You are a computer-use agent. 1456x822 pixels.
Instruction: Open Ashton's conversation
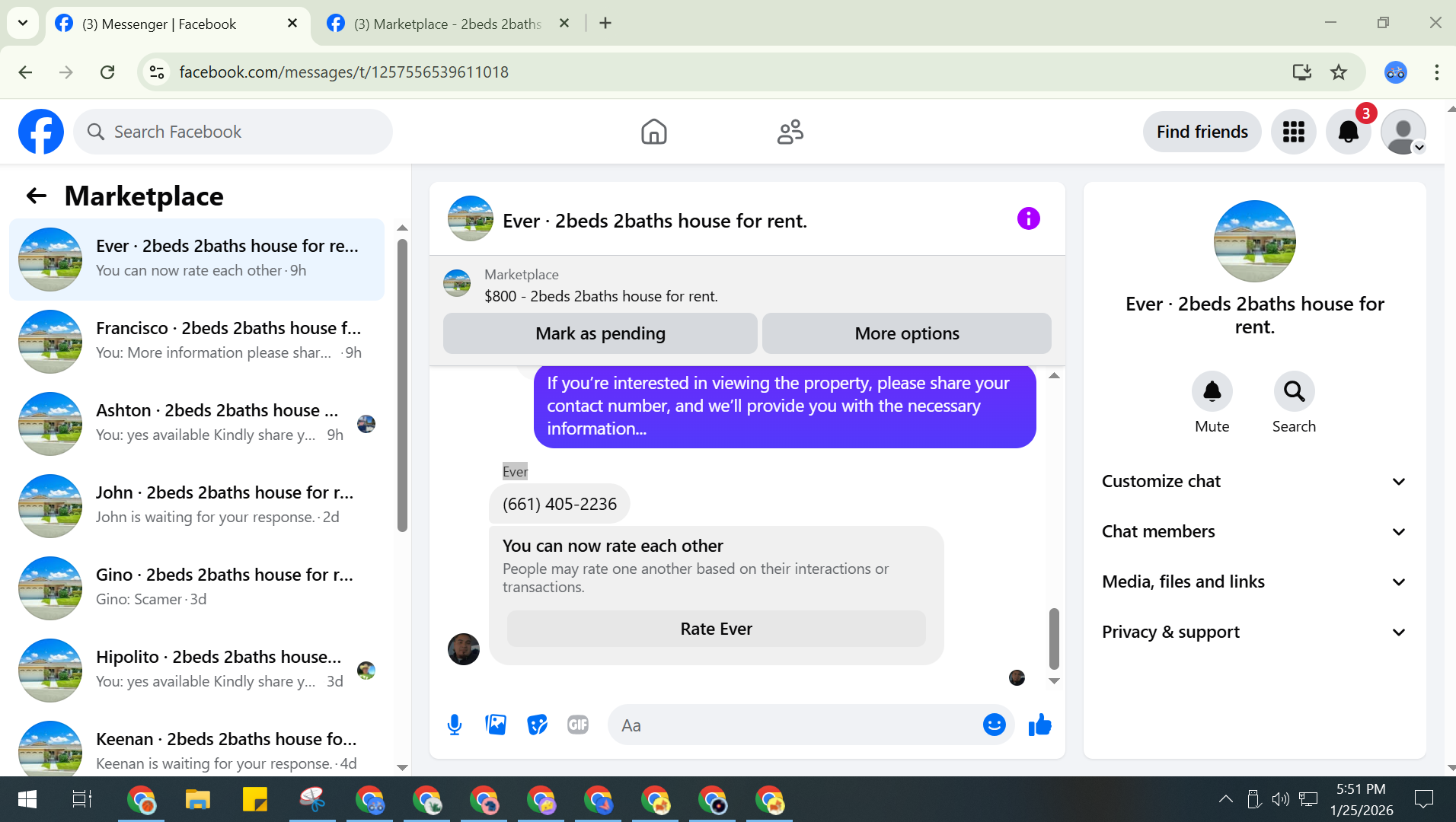pos(196,424)
